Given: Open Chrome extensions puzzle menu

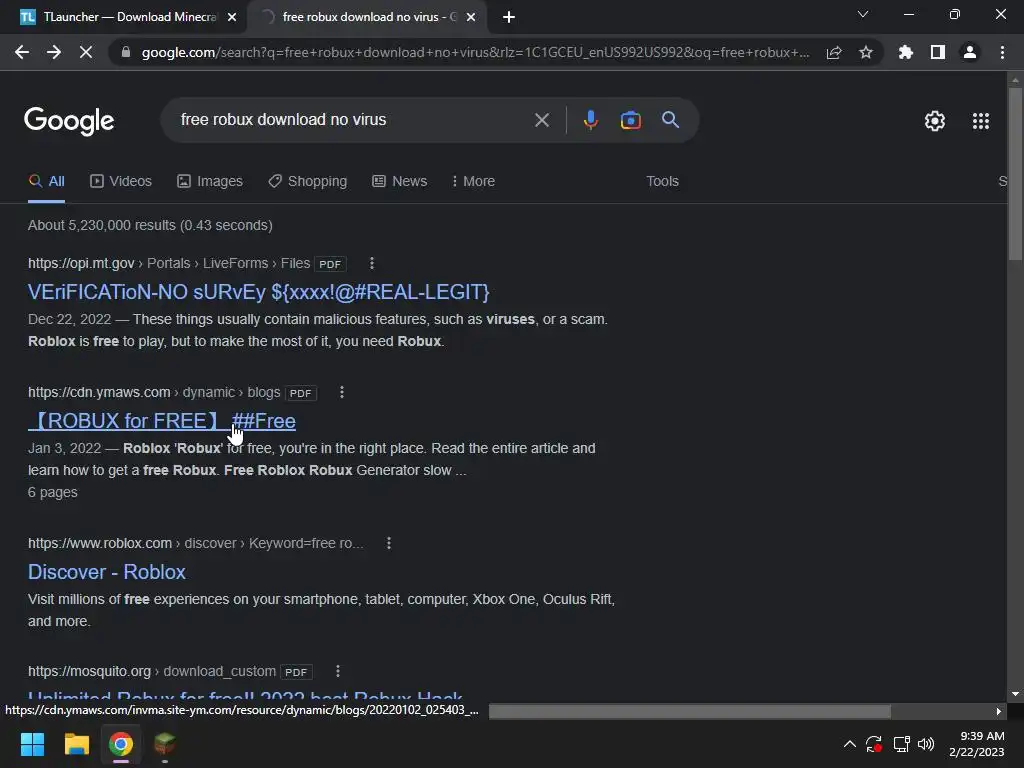Looking at the screenshot, I should [x=906, y=52].
